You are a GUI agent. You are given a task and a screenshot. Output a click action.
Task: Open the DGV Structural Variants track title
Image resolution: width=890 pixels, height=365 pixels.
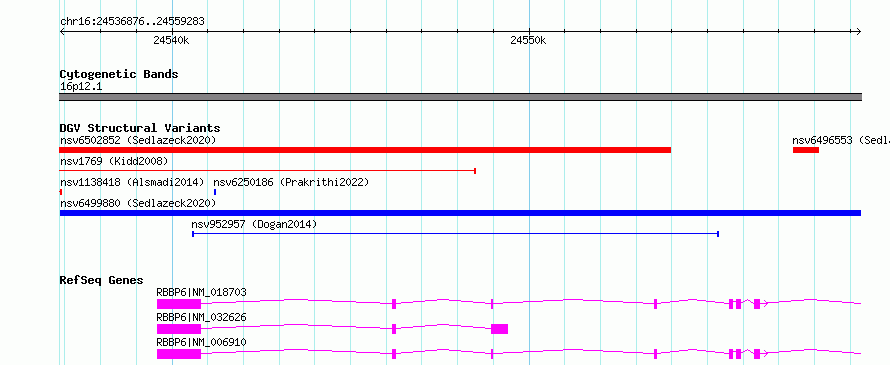pyautogui.click(x=140, y=128)
